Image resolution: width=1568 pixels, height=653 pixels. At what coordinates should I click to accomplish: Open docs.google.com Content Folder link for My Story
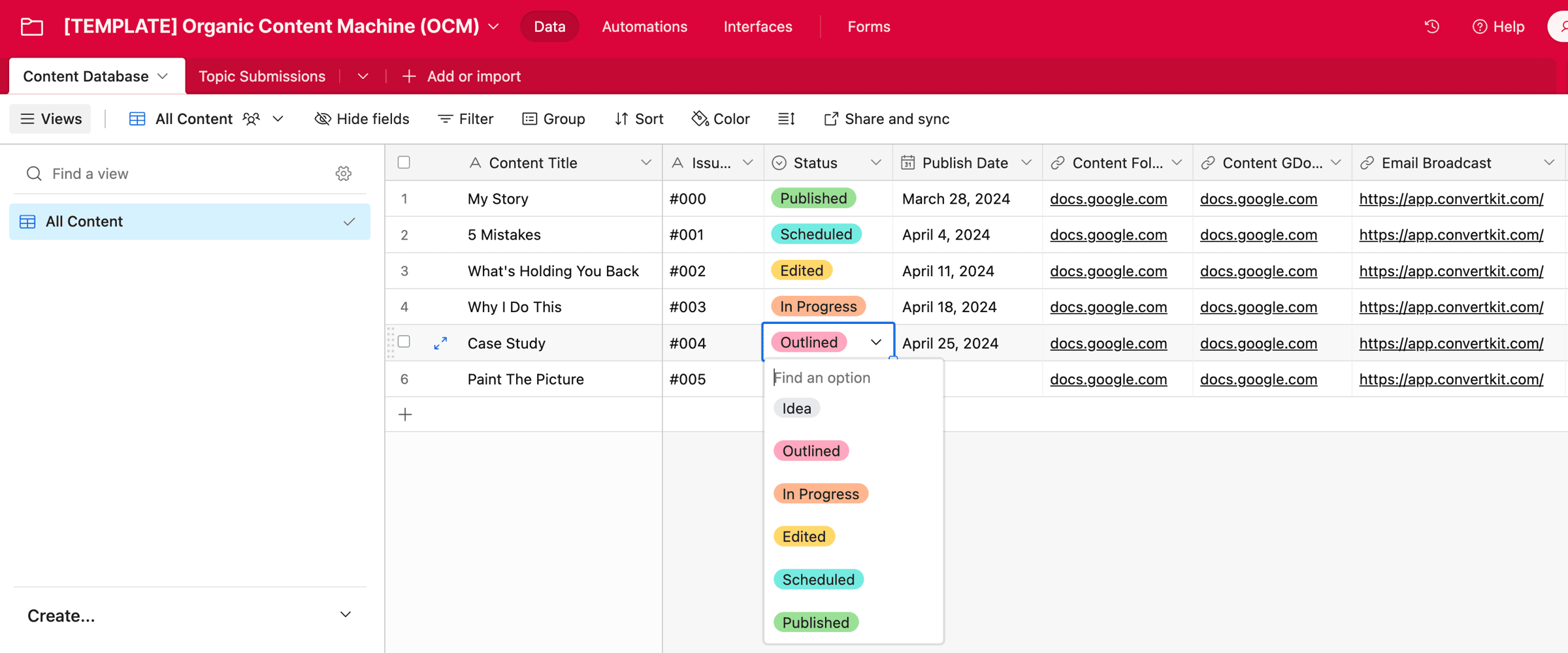(1108, 199)
